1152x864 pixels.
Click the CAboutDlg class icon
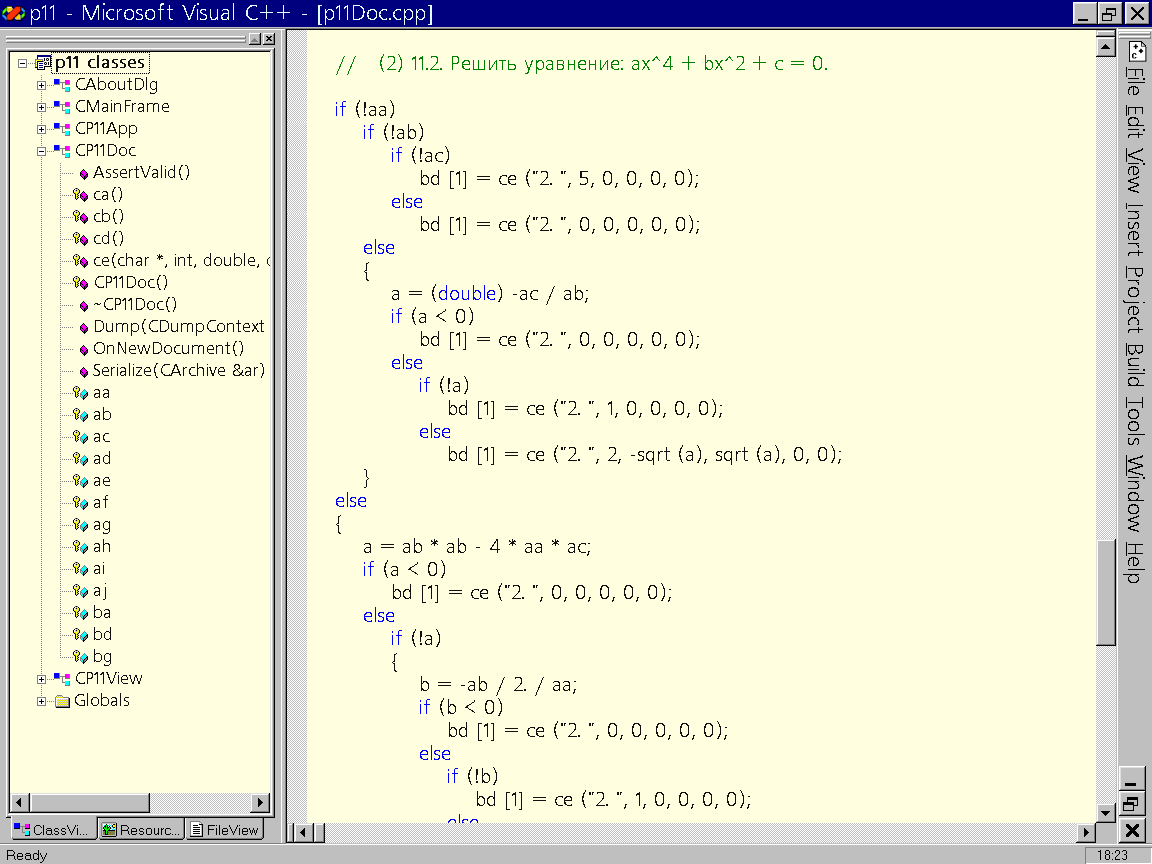pos(61,85)
